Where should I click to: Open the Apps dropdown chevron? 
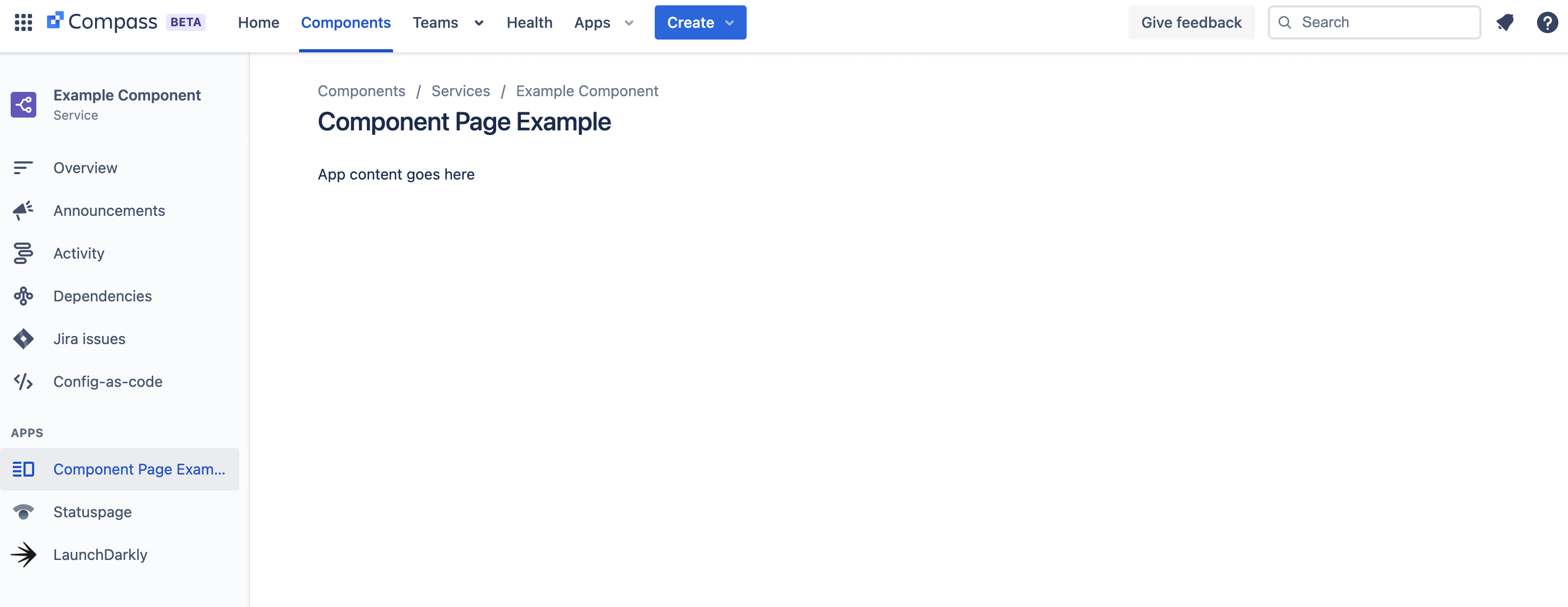(629, 23)
